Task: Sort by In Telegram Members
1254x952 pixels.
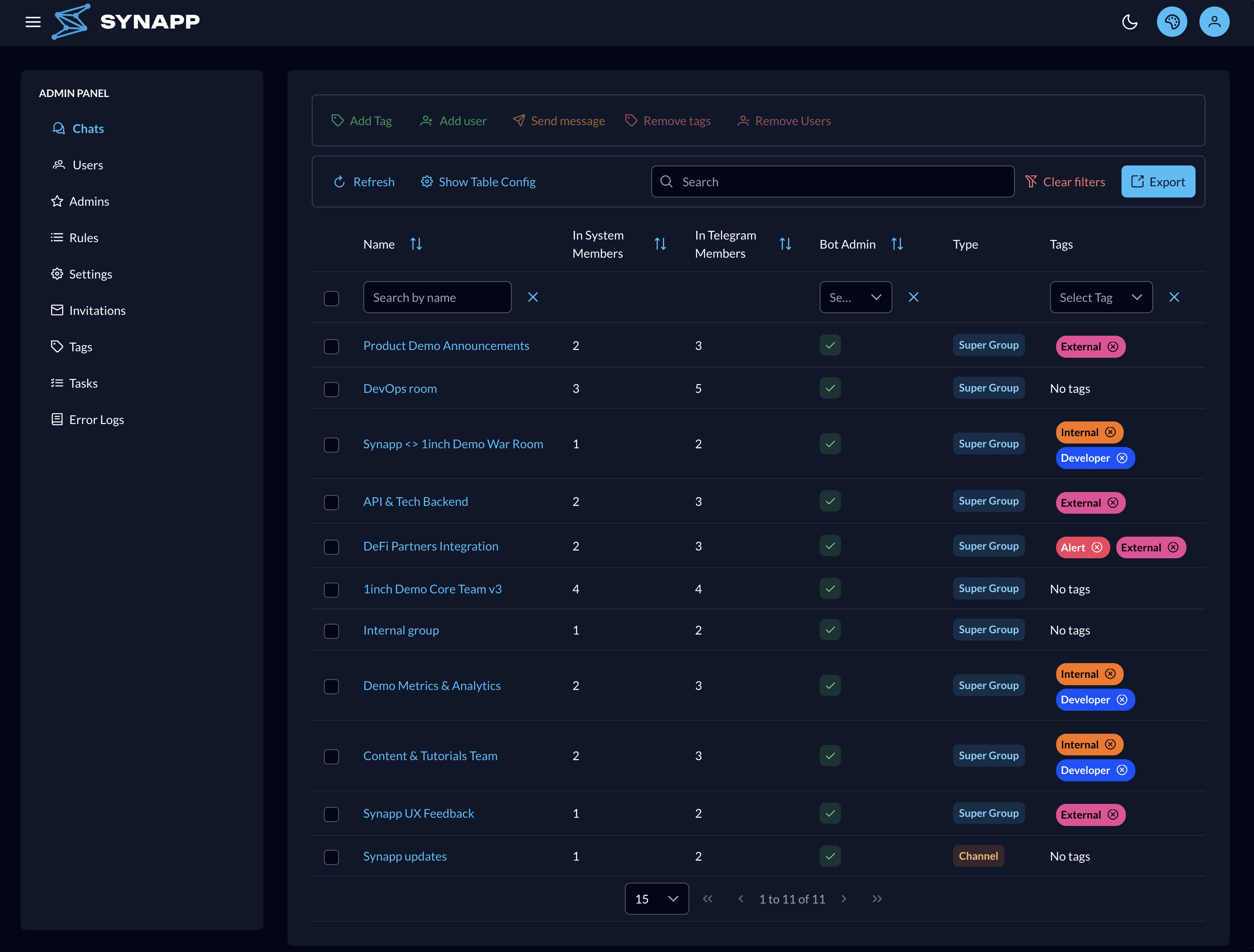Action: coord(785,244)
